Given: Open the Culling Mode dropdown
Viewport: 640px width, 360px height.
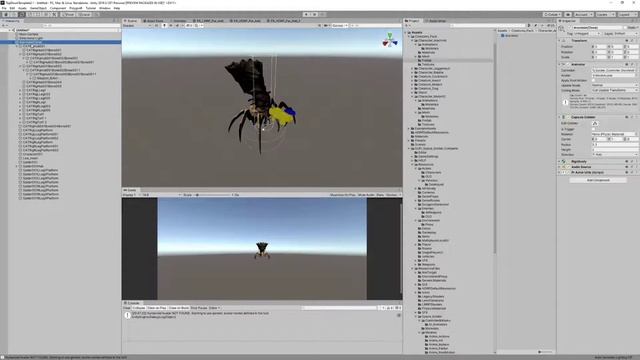Looking at the screenshot, I should point(614,90).
